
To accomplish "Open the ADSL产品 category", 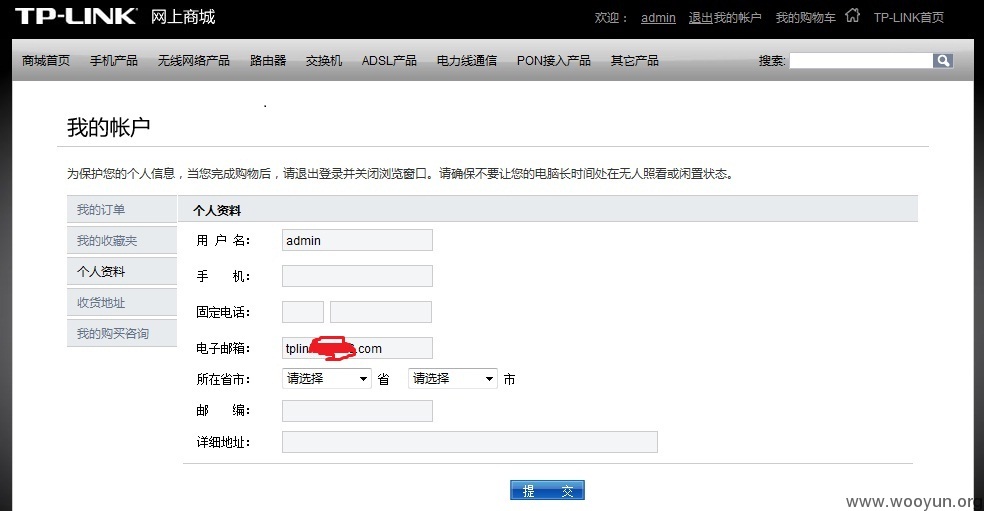I will click(x=389, y=60).
